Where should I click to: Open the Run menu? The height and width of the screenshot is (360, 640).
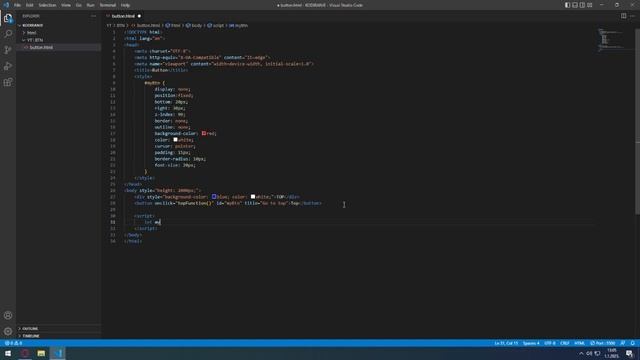(90, 5)
